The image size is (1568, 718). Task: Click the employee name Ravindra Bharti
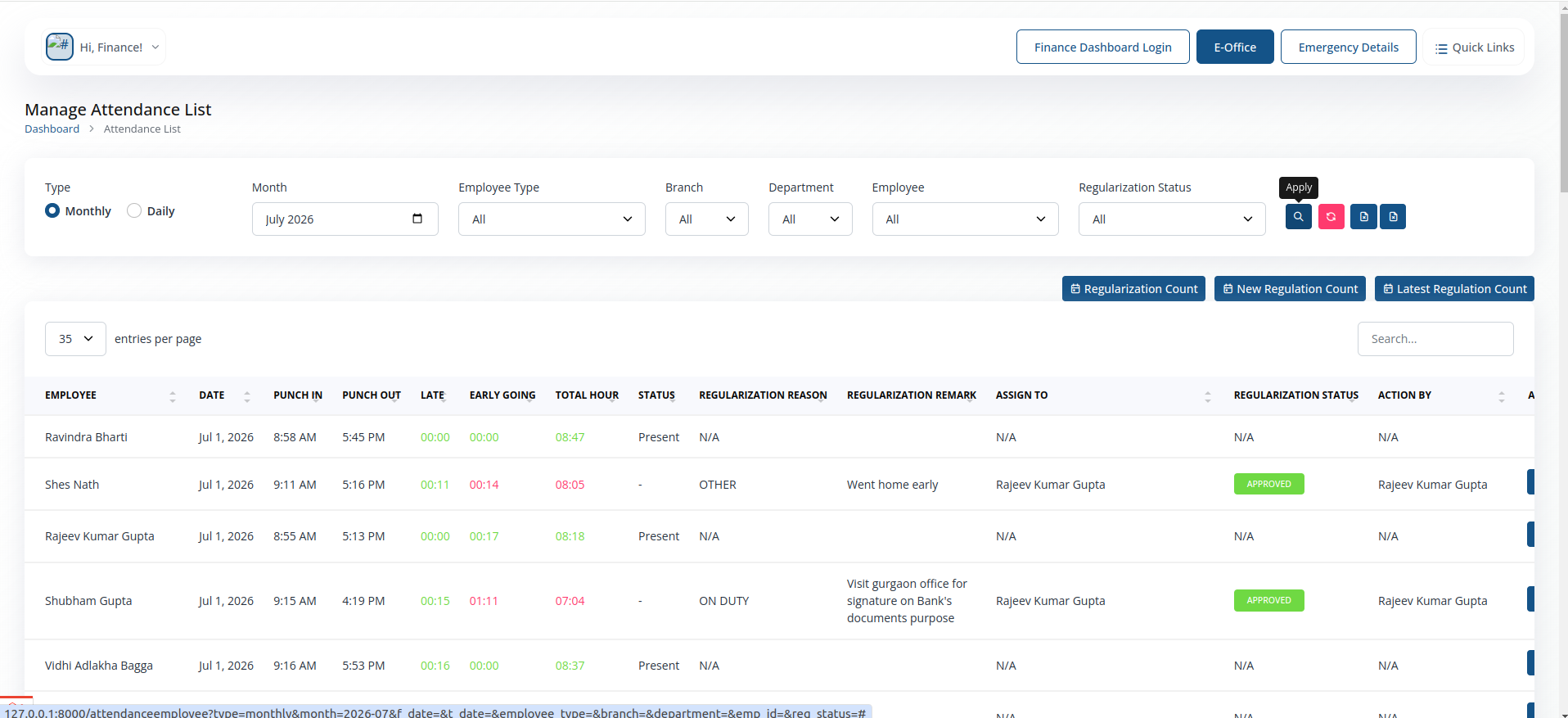click(86, 437)
